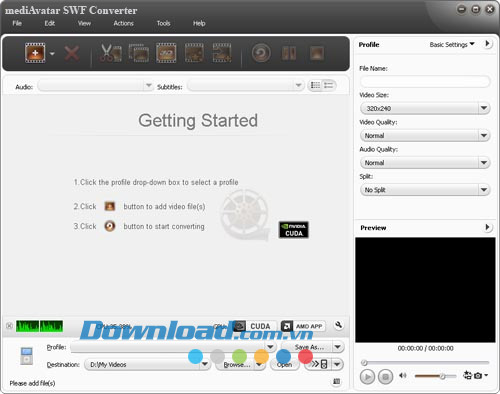Open the Video Size 320x240 dropdown

point(425,108)
